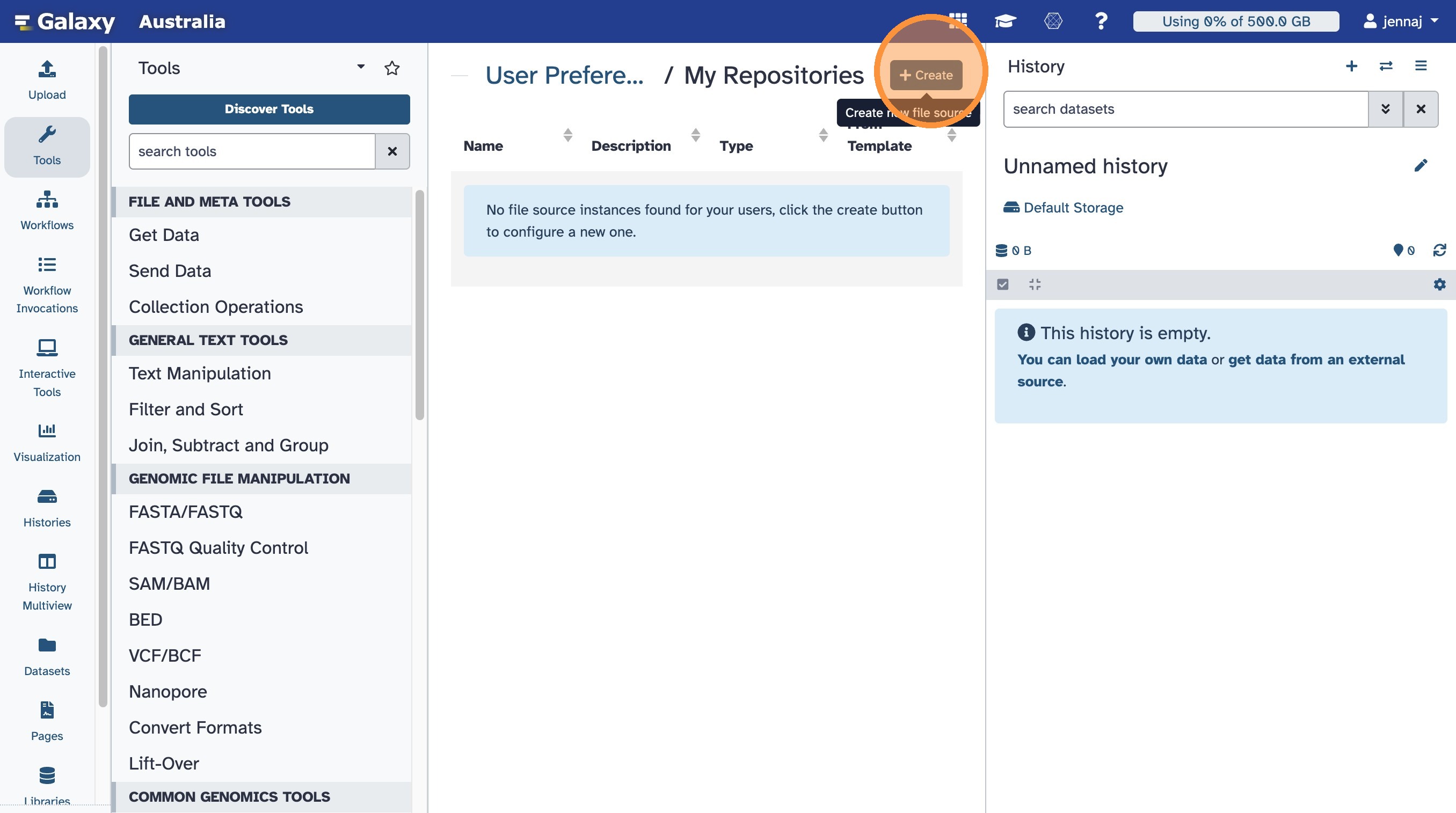Click the Discover Tools button
Viewport: 1456px width, 813px height.
[x=269, y=109]
